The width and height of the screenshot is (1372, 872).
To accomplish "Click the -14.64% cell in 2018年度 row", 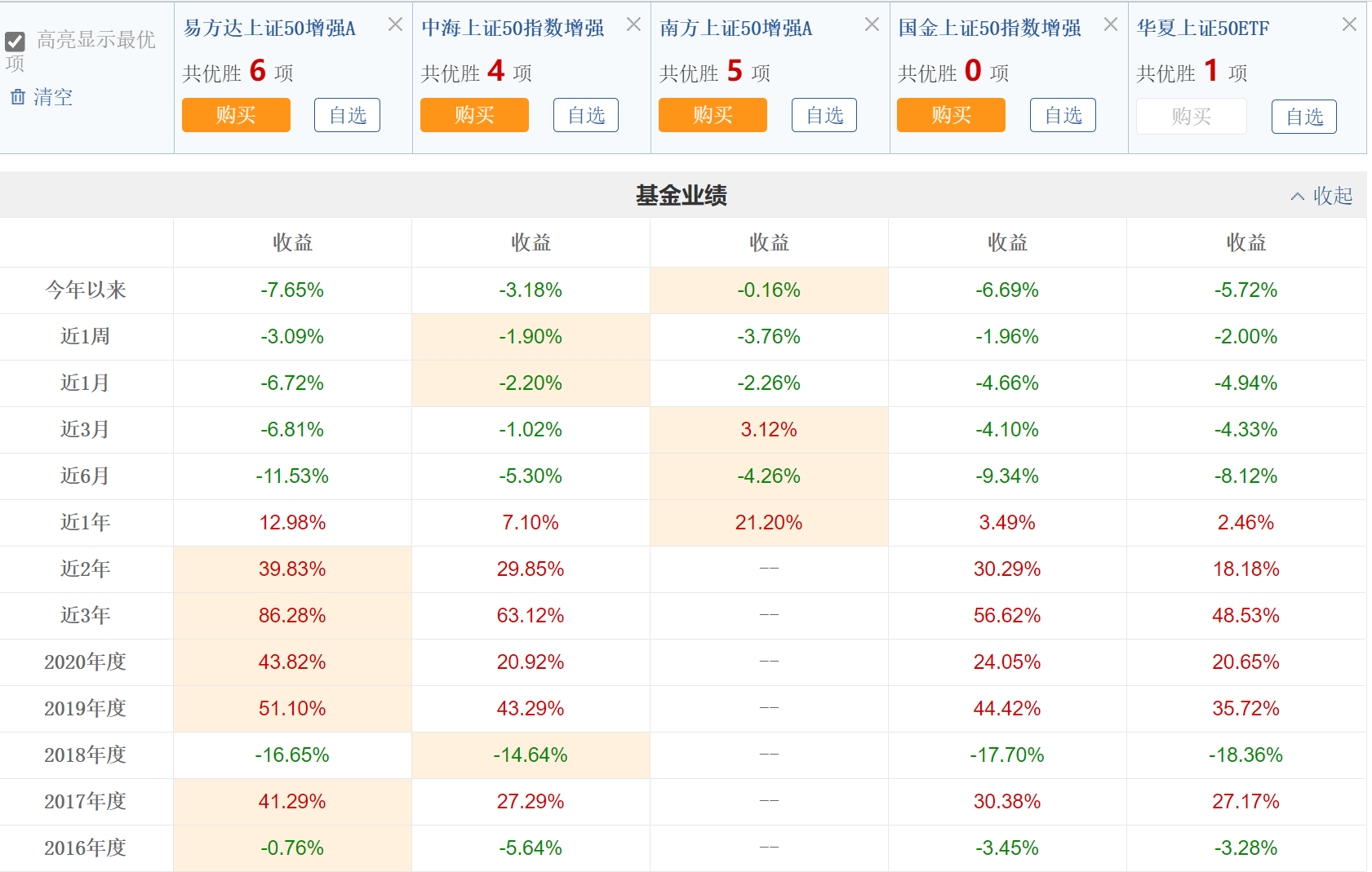I will pos(531,755).
